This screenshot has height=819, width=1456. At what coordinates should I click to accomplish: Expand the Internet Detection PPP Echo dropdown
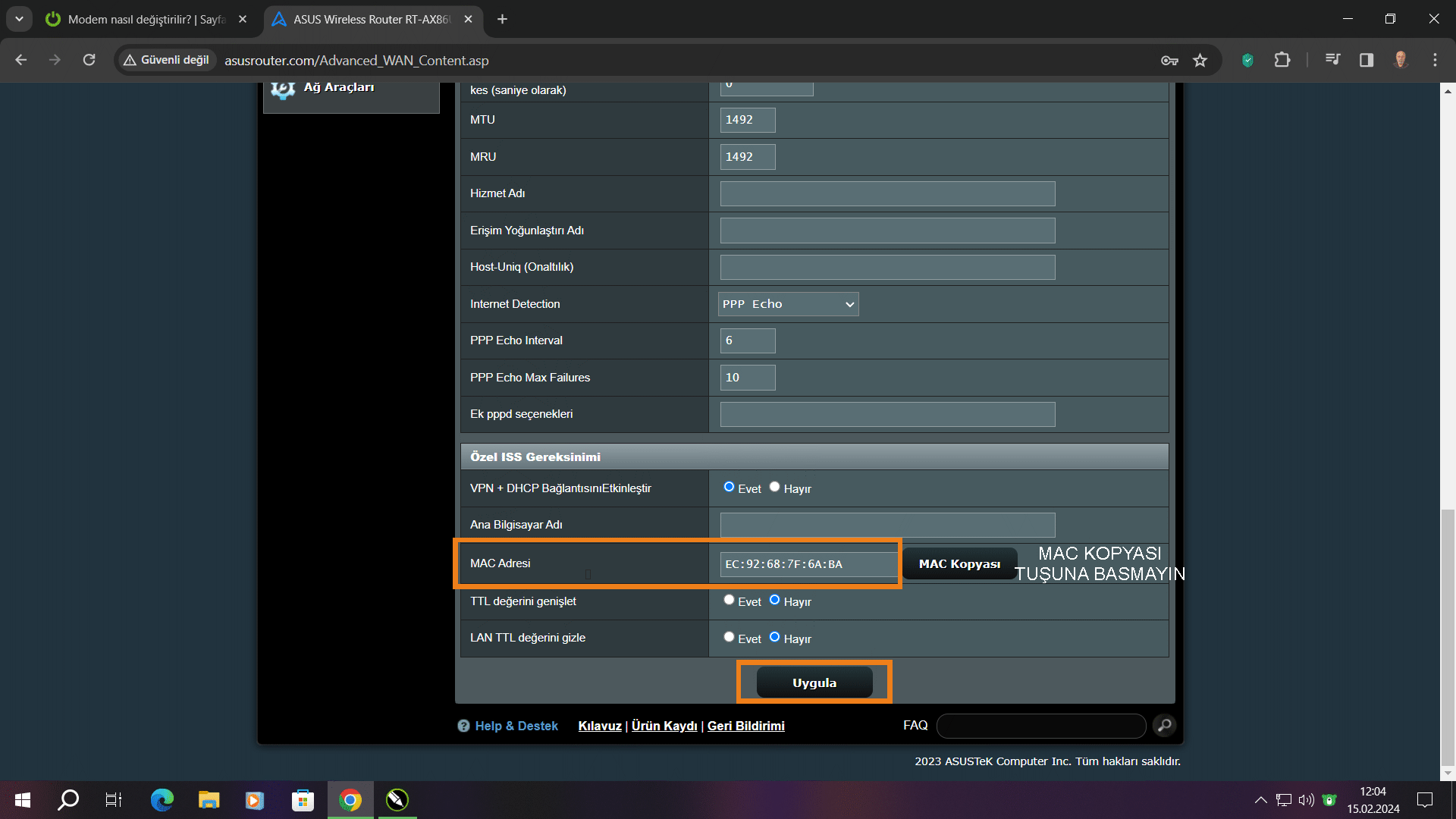point(788,304)
